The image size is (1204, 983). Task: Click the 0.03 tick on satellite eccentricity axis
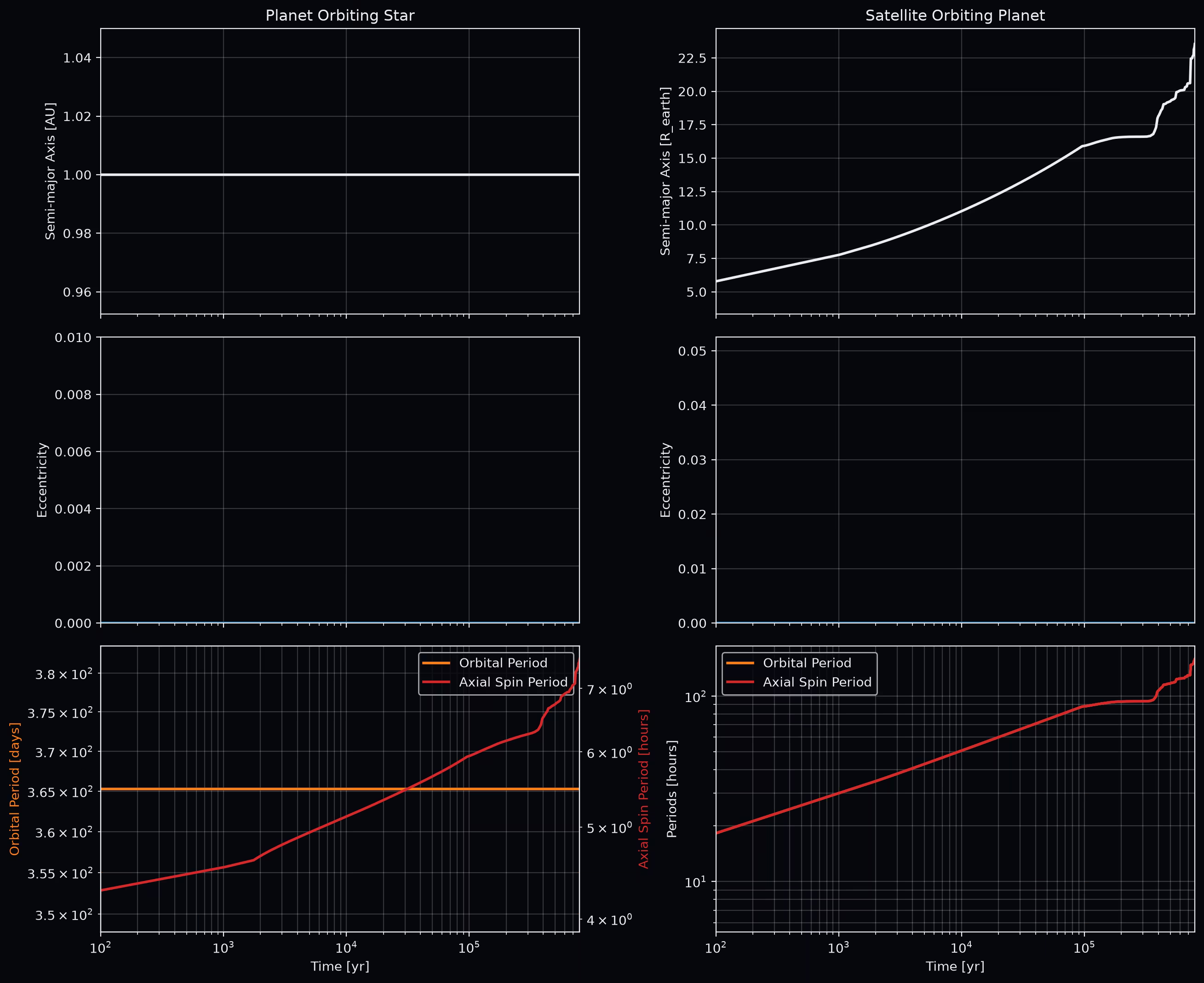[693, 460]
